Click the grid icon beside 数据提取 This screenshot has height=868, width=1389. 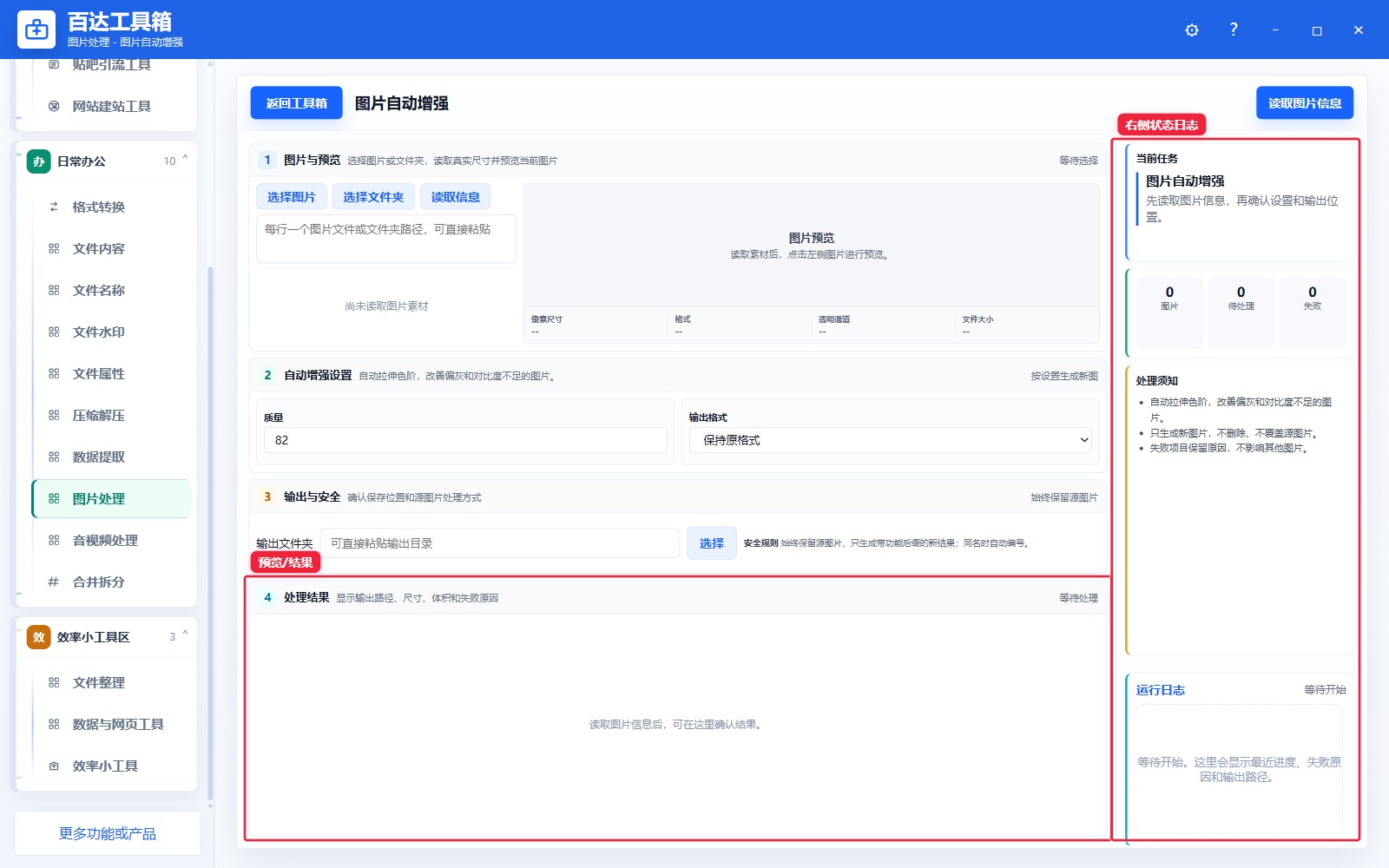click(54, 457)
